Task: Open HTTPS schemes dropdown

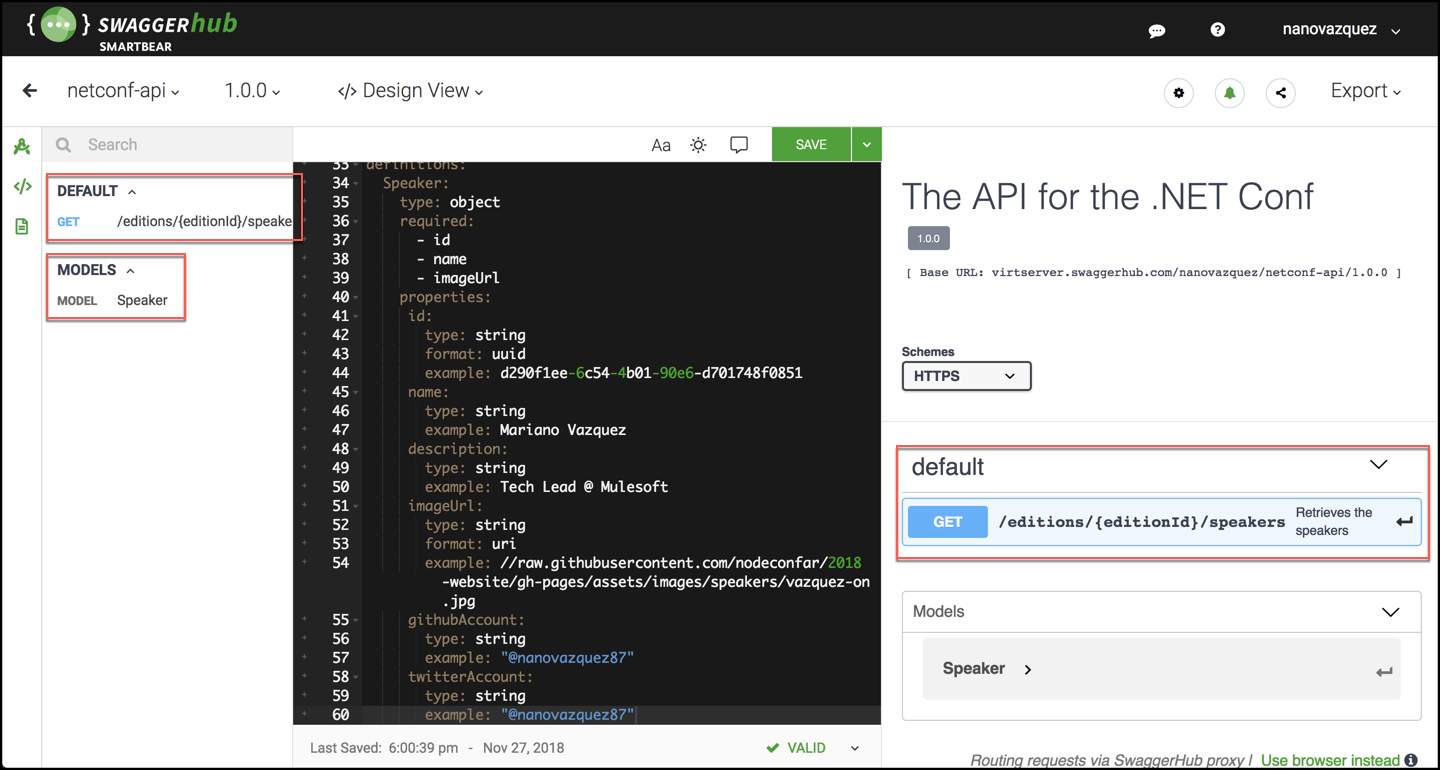Action: click(966, 376)
